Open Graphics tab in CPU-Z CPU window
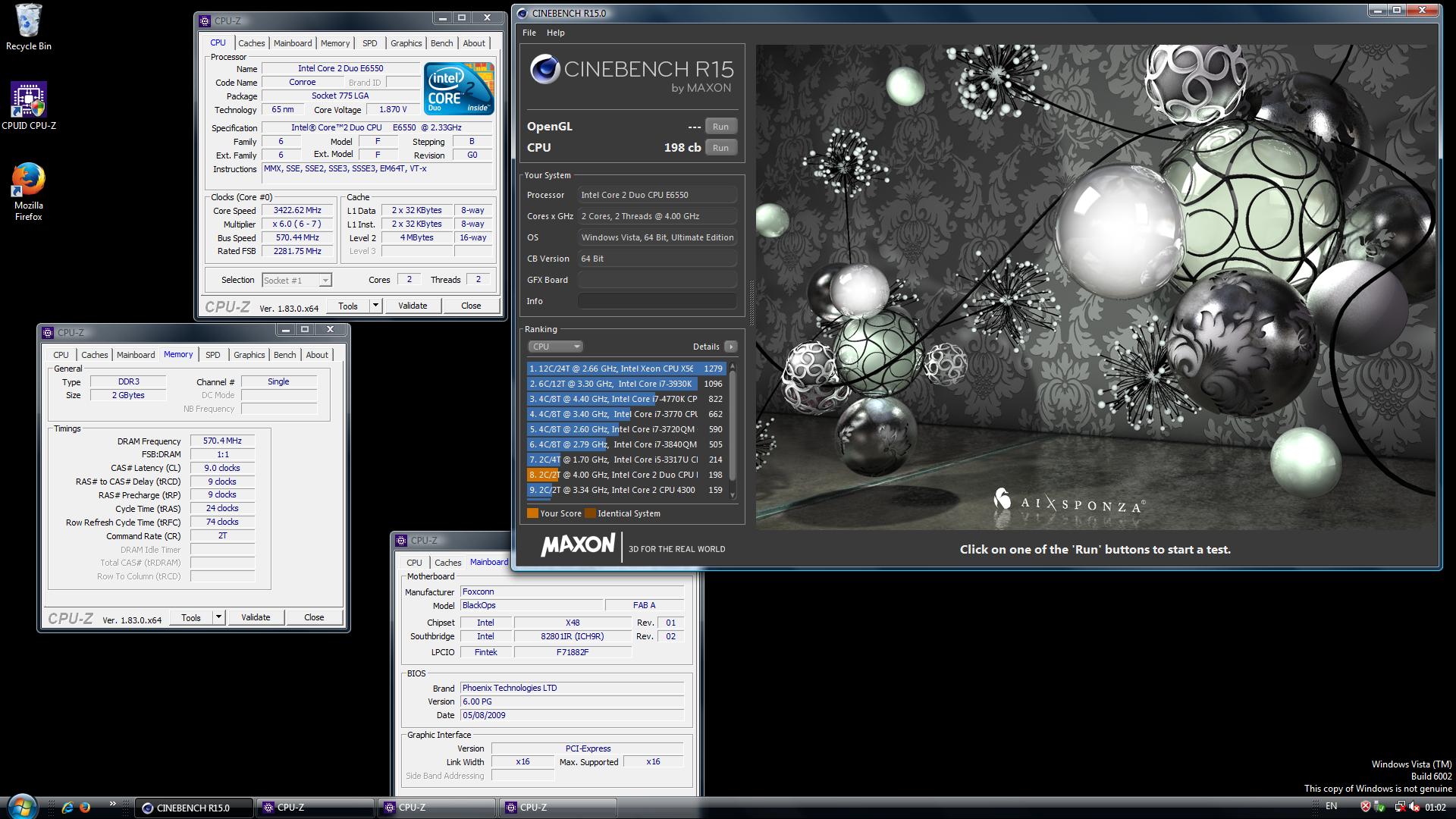1456x819 pixels. 406,43
